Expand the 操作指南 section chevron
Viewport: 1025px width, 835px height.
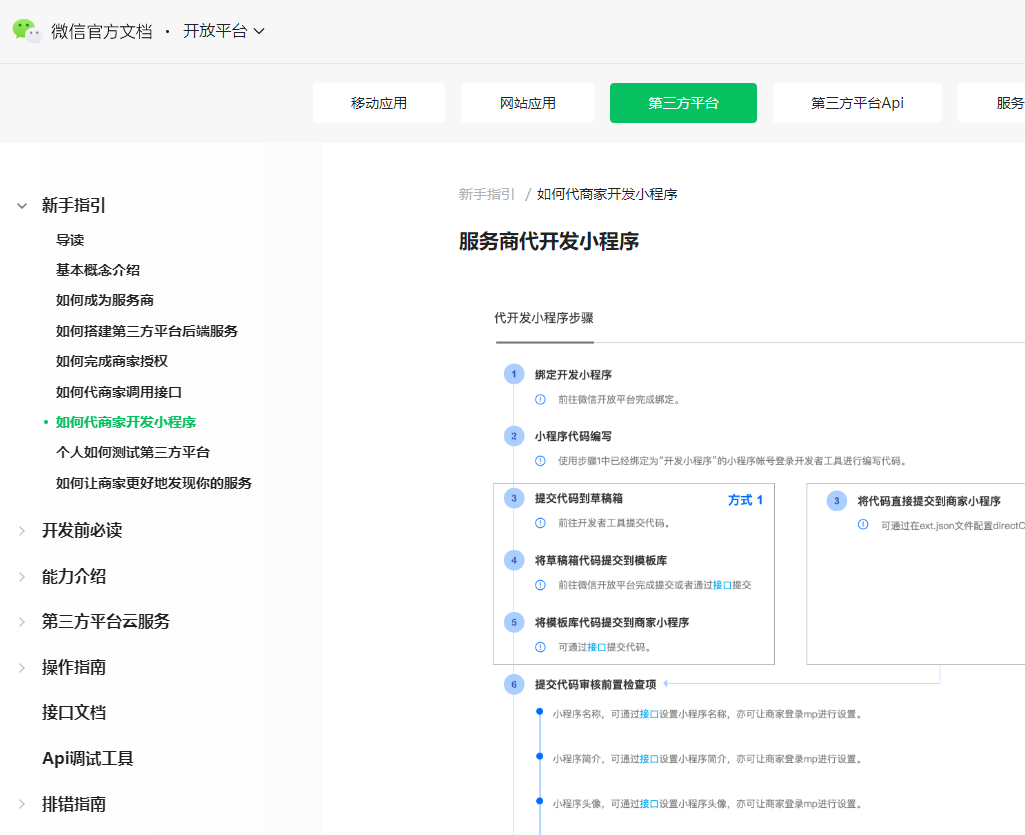coord(22,667)
